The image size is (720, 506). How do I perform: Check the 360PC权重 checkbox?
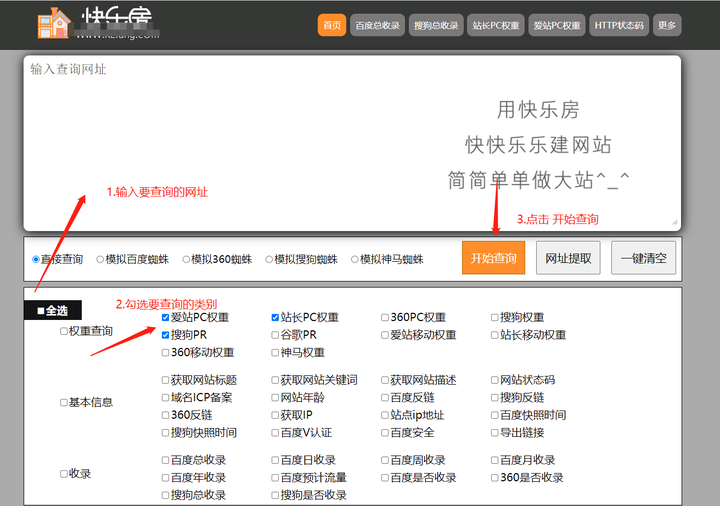click(385, 317)
